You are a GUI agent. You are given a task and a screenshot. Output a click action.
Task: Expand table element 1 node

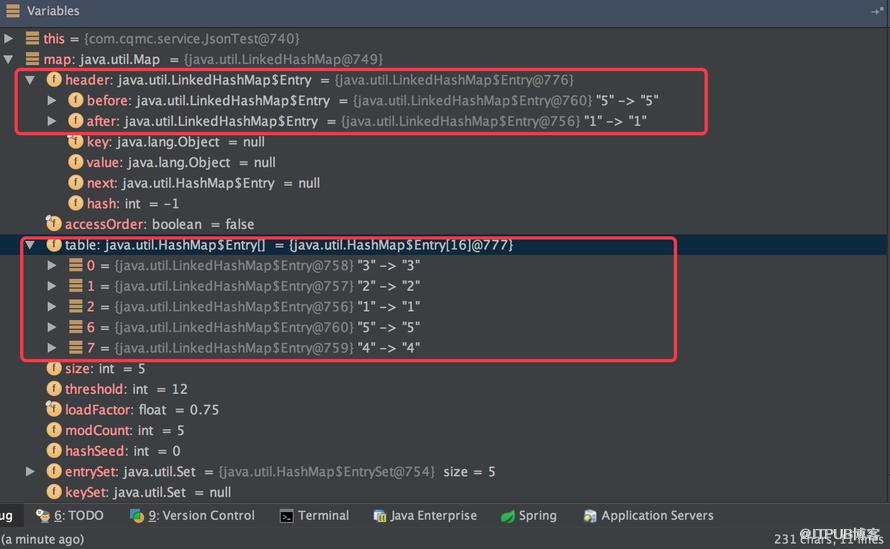[52, 286]
